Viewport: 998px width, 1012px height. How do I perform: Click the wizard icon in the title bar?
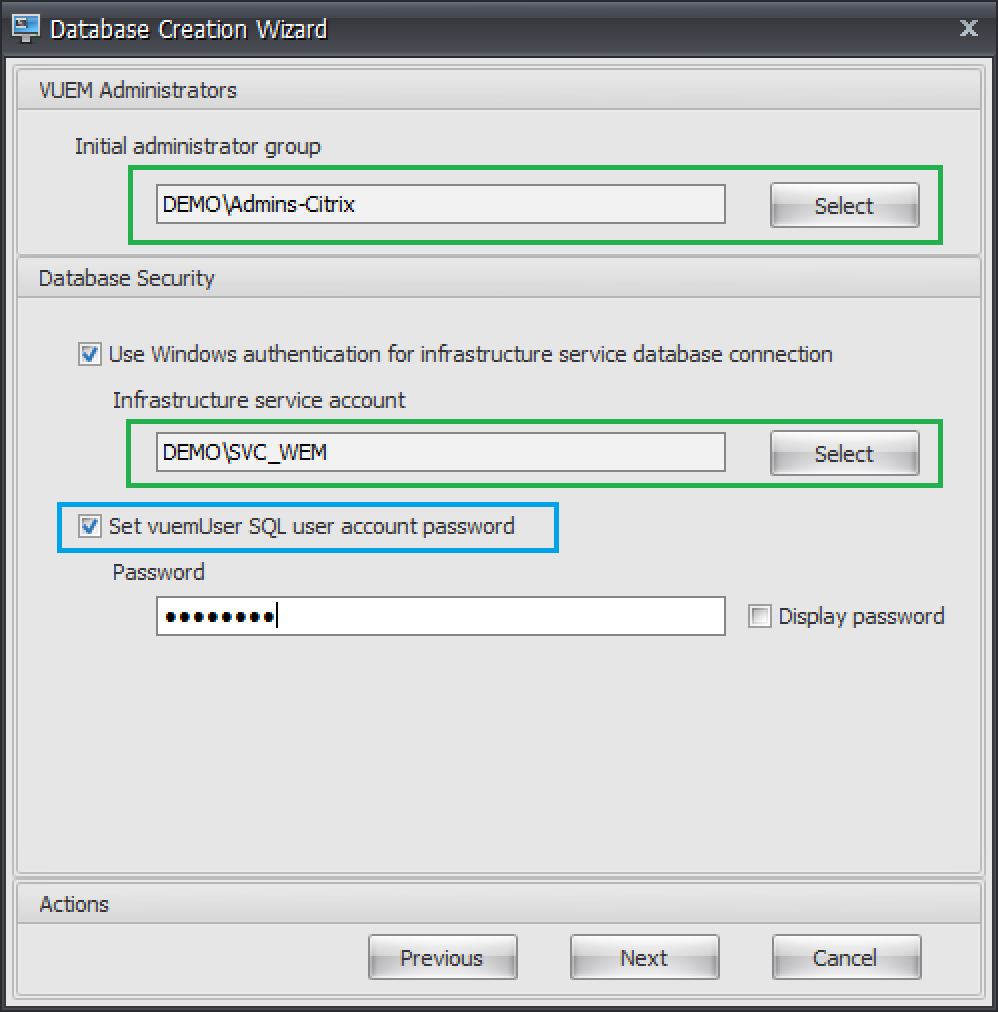coord(24,28)
